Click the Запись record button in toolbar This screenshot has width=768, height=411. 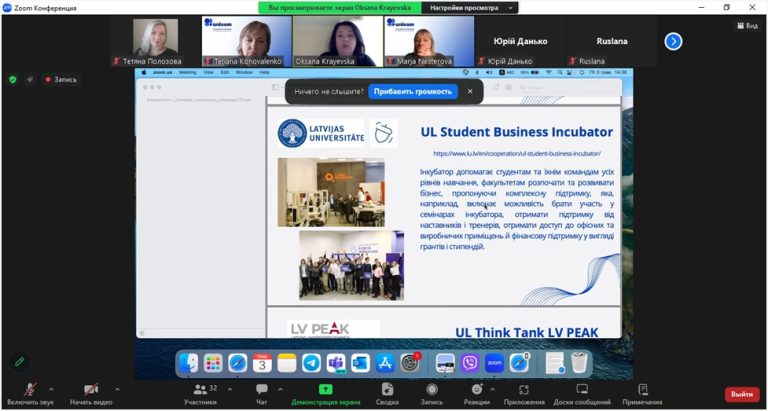(432, 394)
